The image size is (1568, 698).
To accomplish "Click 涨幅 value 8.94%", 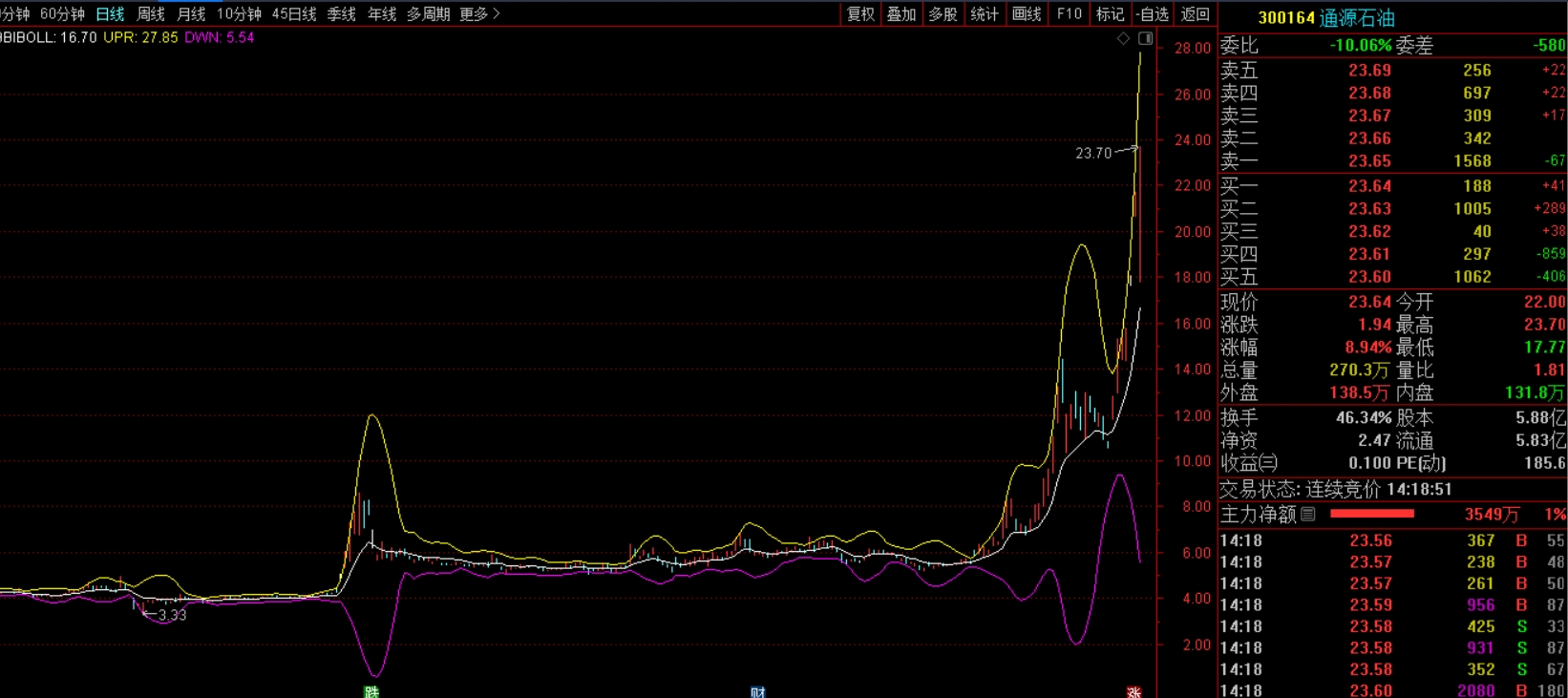I will coord(1367,348).
